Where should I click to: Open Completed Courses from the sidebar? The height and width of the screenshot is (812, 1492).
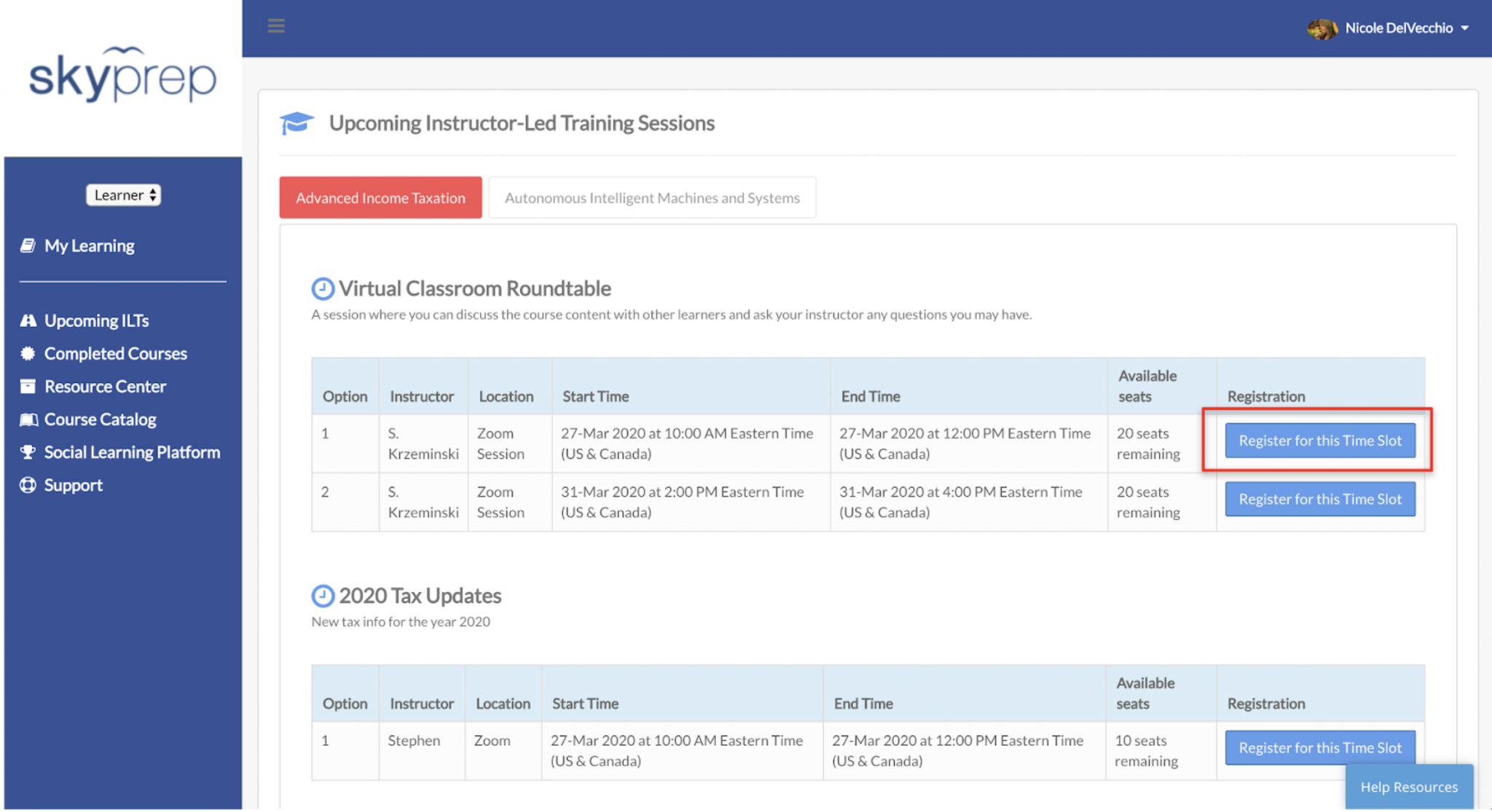[x=115, y=353]
